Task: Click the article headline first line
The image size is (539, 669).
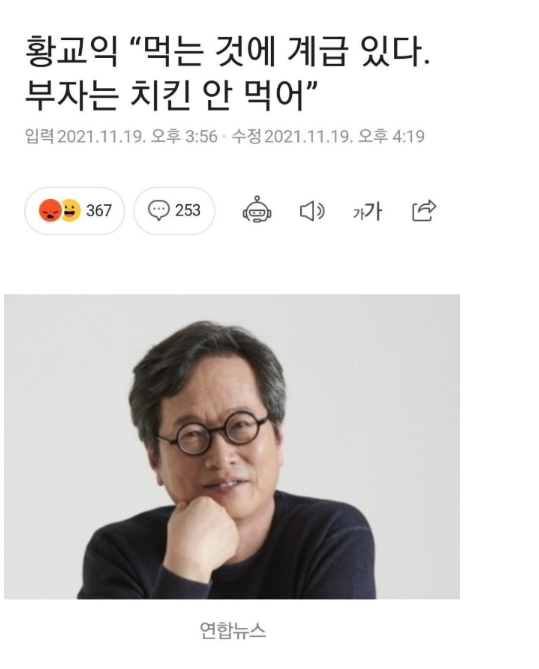Action: pyautogui.click(x=228, y=53)
